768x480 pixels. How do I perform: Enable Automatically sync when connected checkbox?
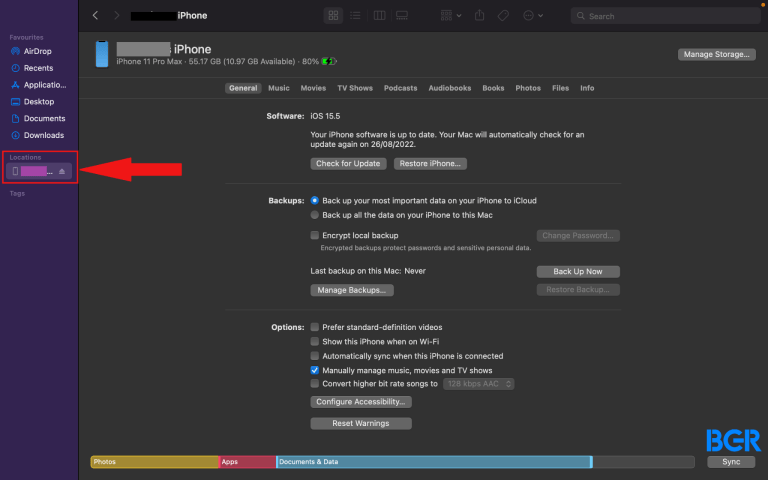314,356
